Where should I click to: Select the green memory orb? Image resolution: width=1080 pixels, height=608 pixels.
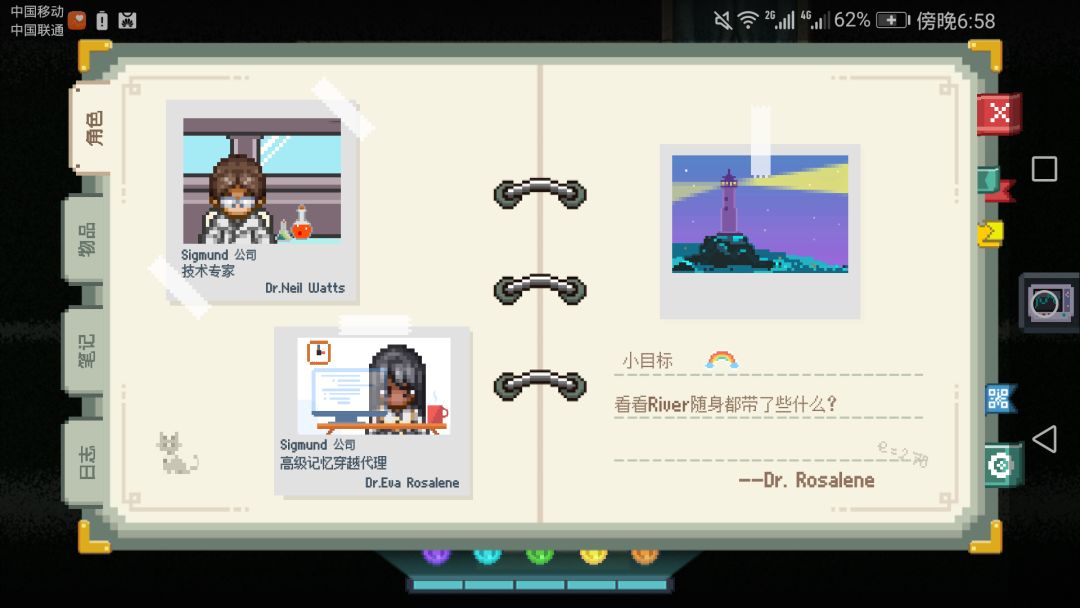click(540, 555)
